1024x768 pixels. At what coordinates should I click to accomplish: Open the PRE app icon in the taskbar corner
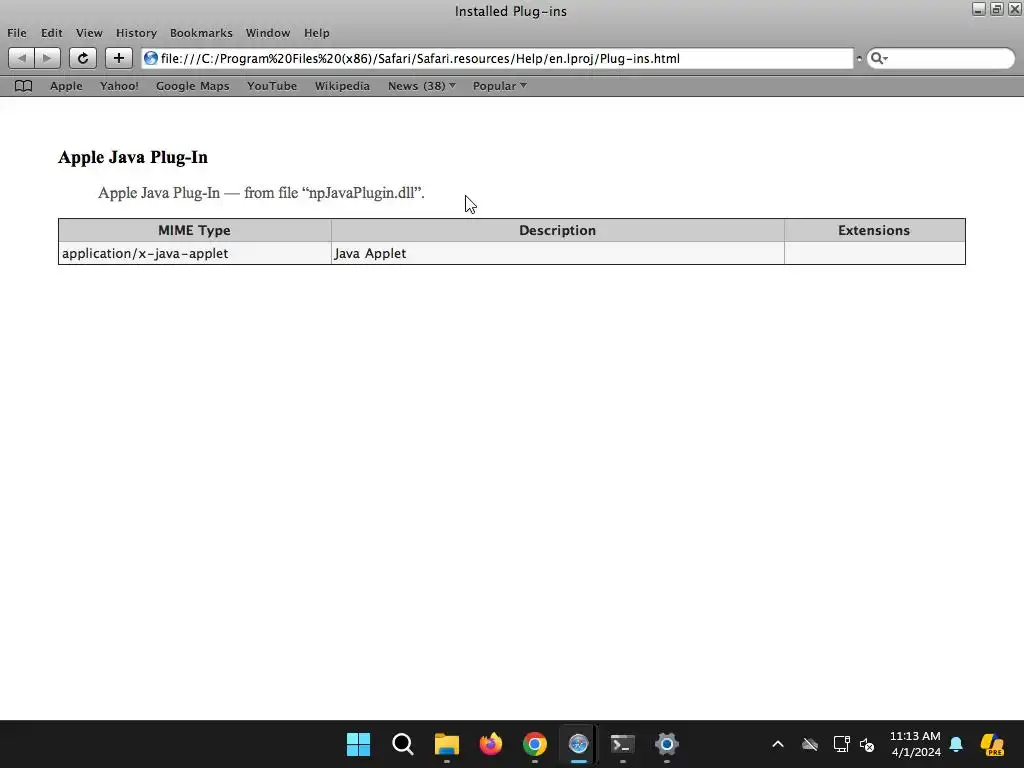pyautogui.click(x=992, y=744)
